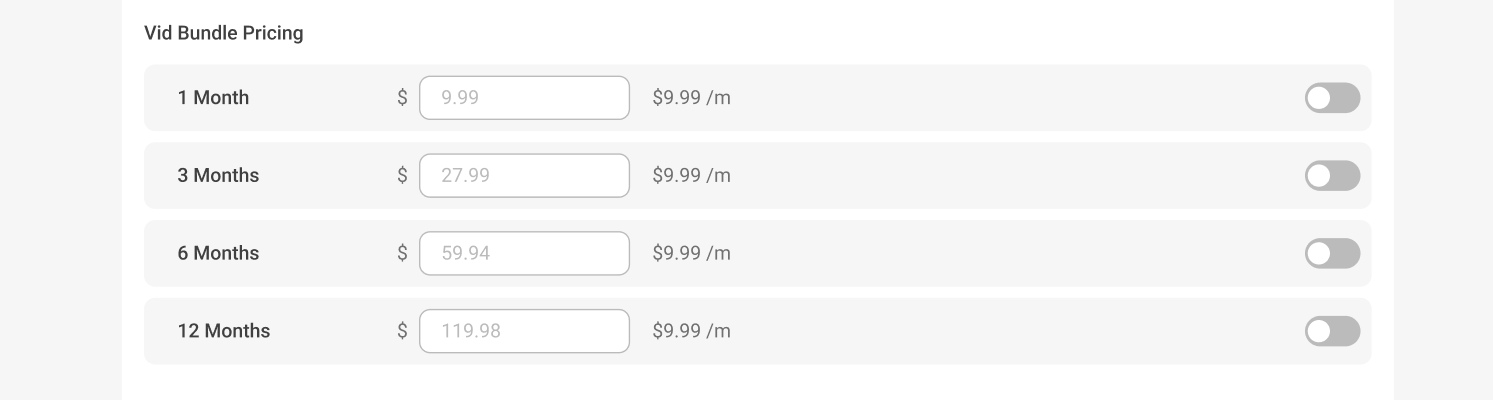Enable the 3 Months bundle toggle
Viewport: 1493px width, 400px height.
pyautogui.click(x=1332, y=176)
